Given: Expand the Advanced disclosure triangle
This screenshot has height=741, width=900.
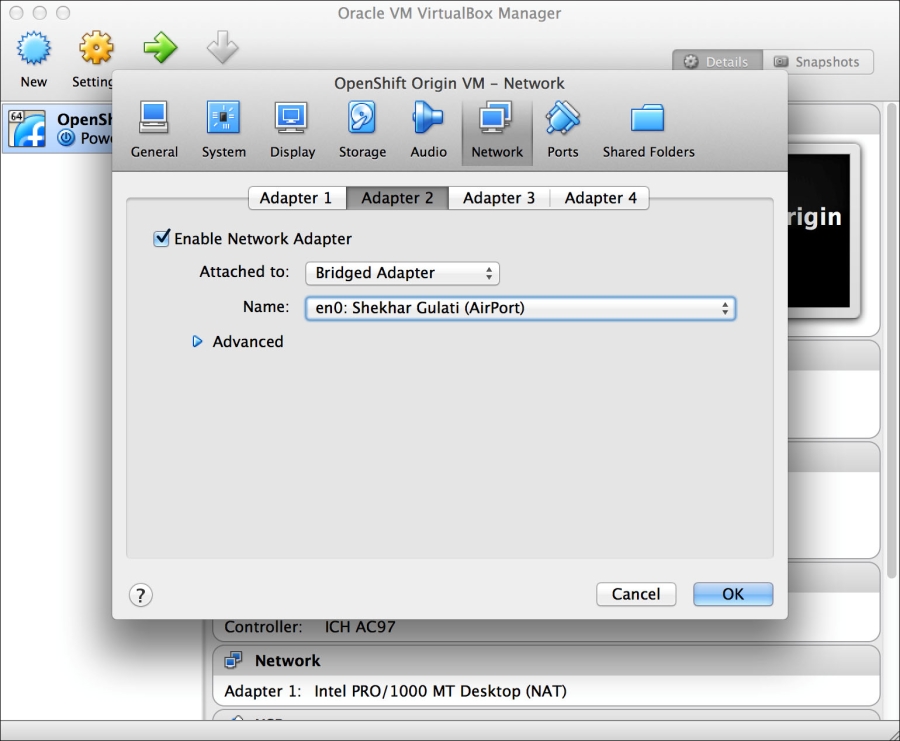Looking at the screenshot, I should (x=198, y=342).
